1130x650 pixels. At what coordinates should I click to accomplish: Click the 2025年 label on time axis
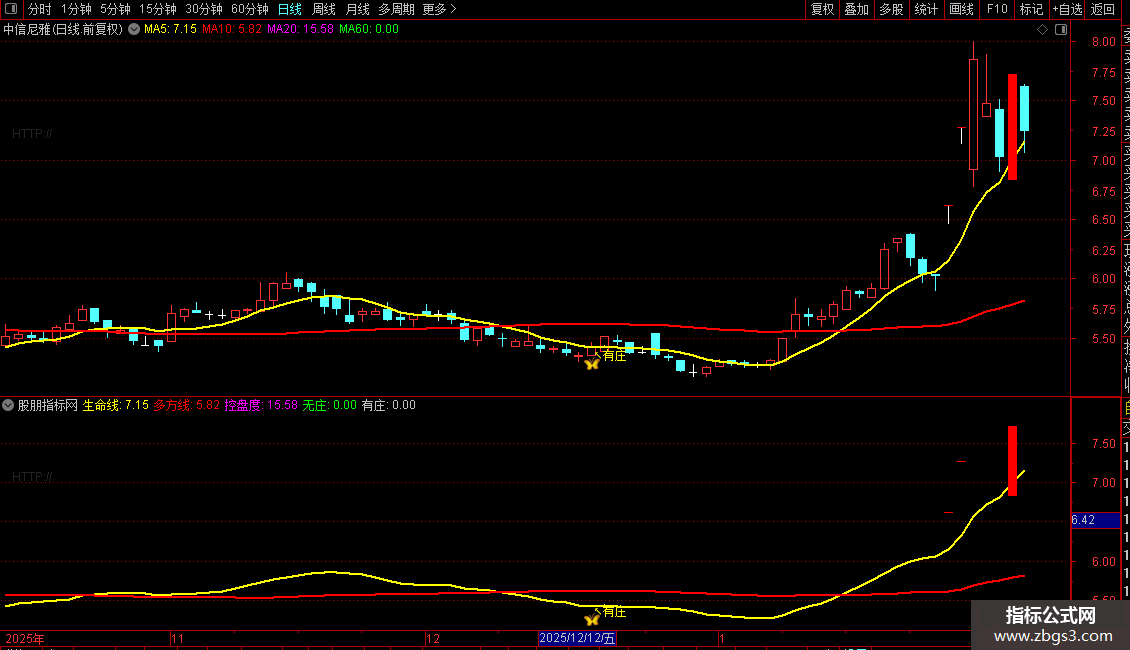25,638
